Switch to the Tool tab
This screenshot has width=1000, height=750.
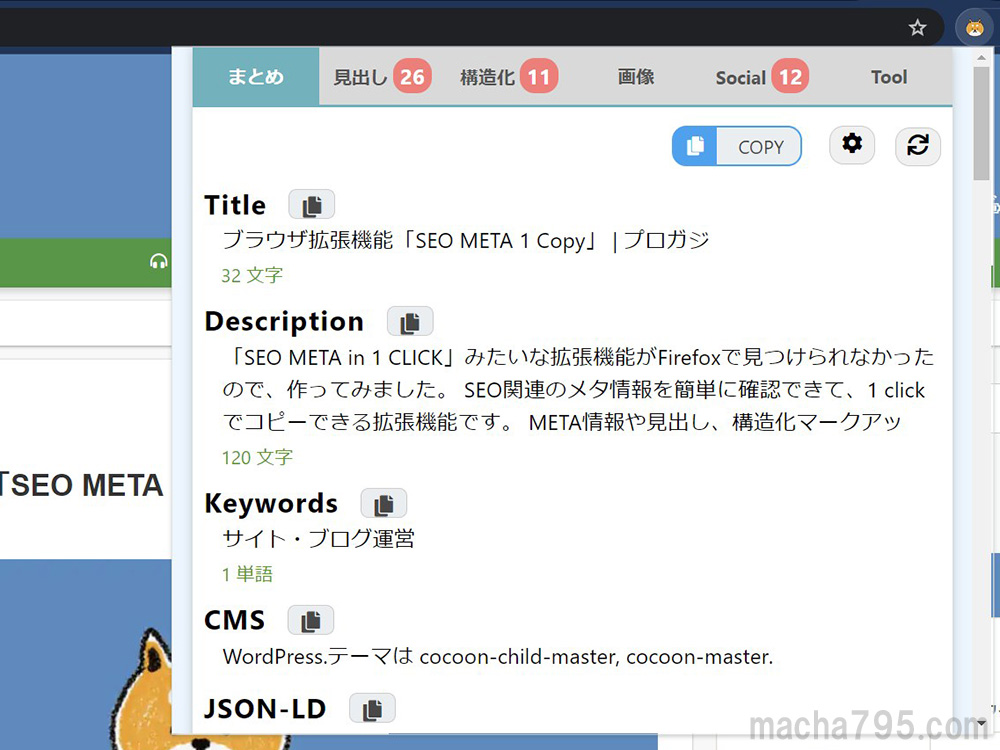[x=888, y=77]
